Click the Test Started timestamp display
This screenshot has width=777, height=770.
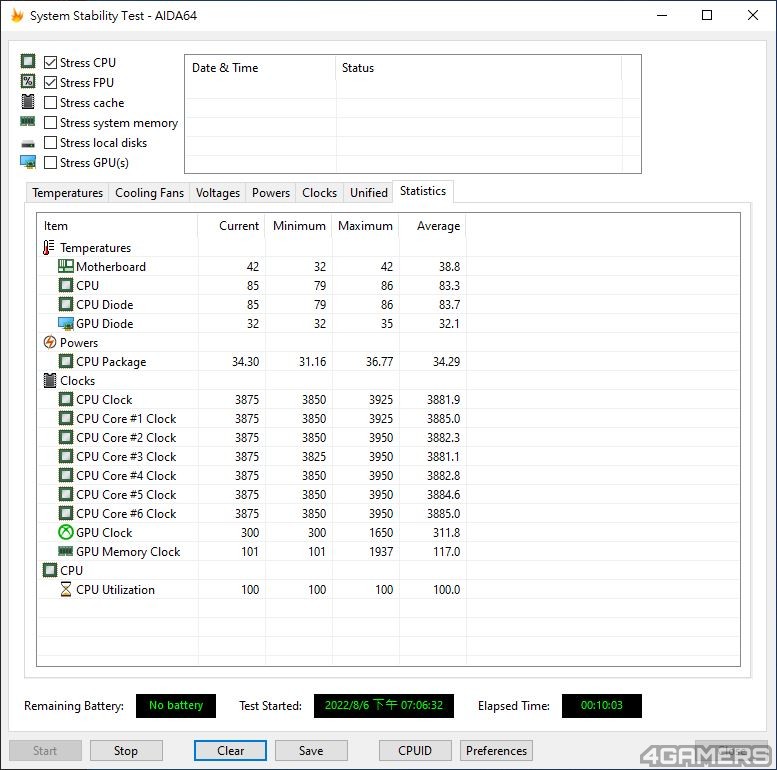point(384,706)
